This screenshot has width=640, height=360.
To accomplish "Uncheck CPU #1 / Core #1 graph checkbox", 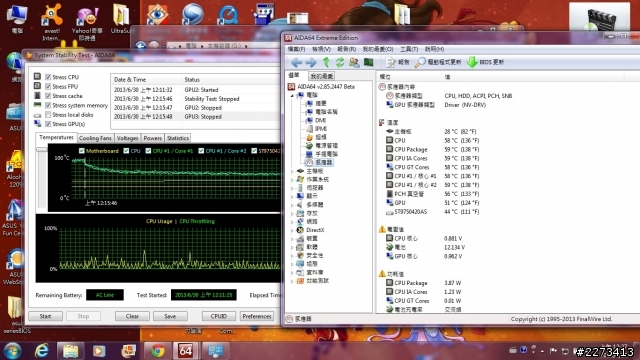I will (148, 151).
